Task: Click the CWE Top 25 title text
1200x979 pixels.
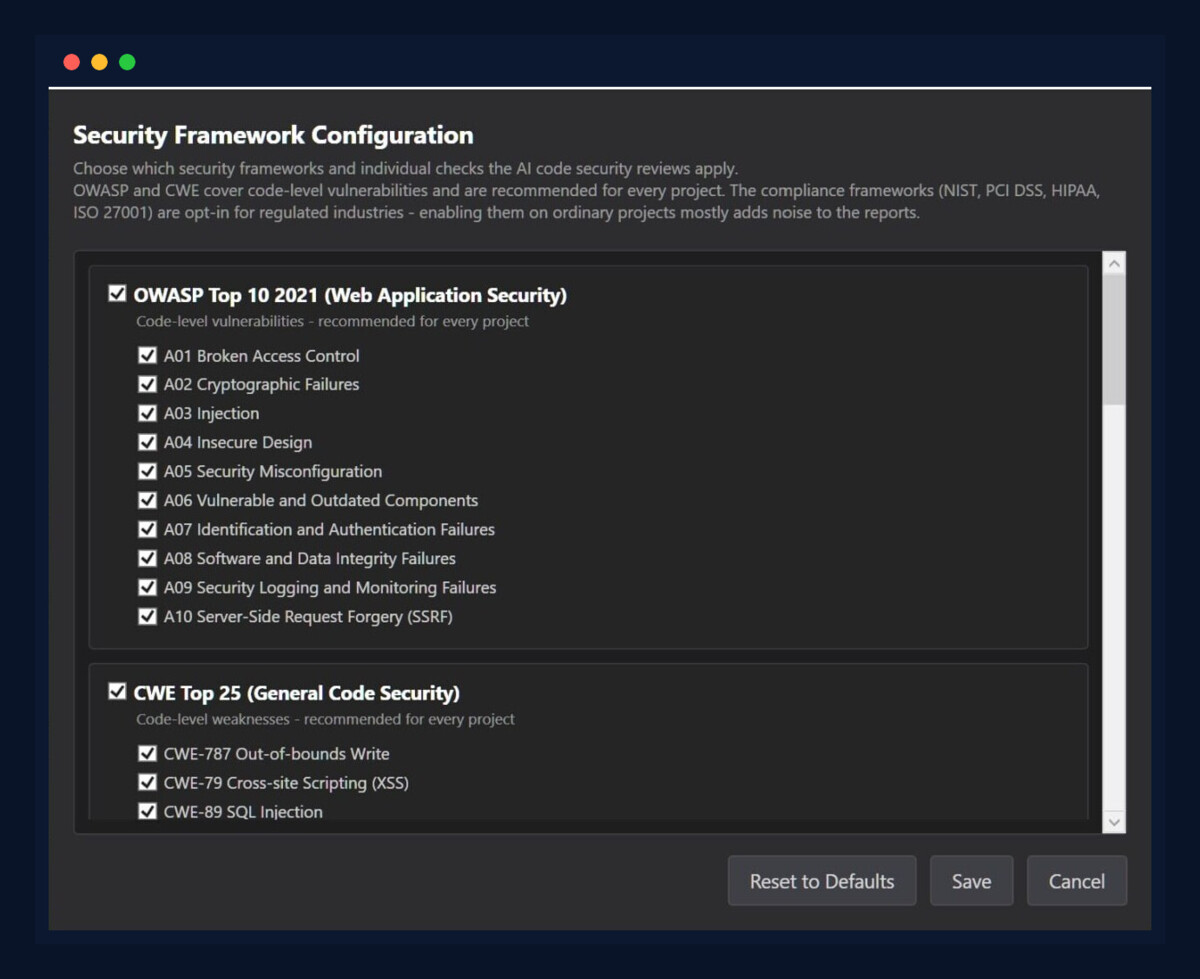Action: (296, 693)
